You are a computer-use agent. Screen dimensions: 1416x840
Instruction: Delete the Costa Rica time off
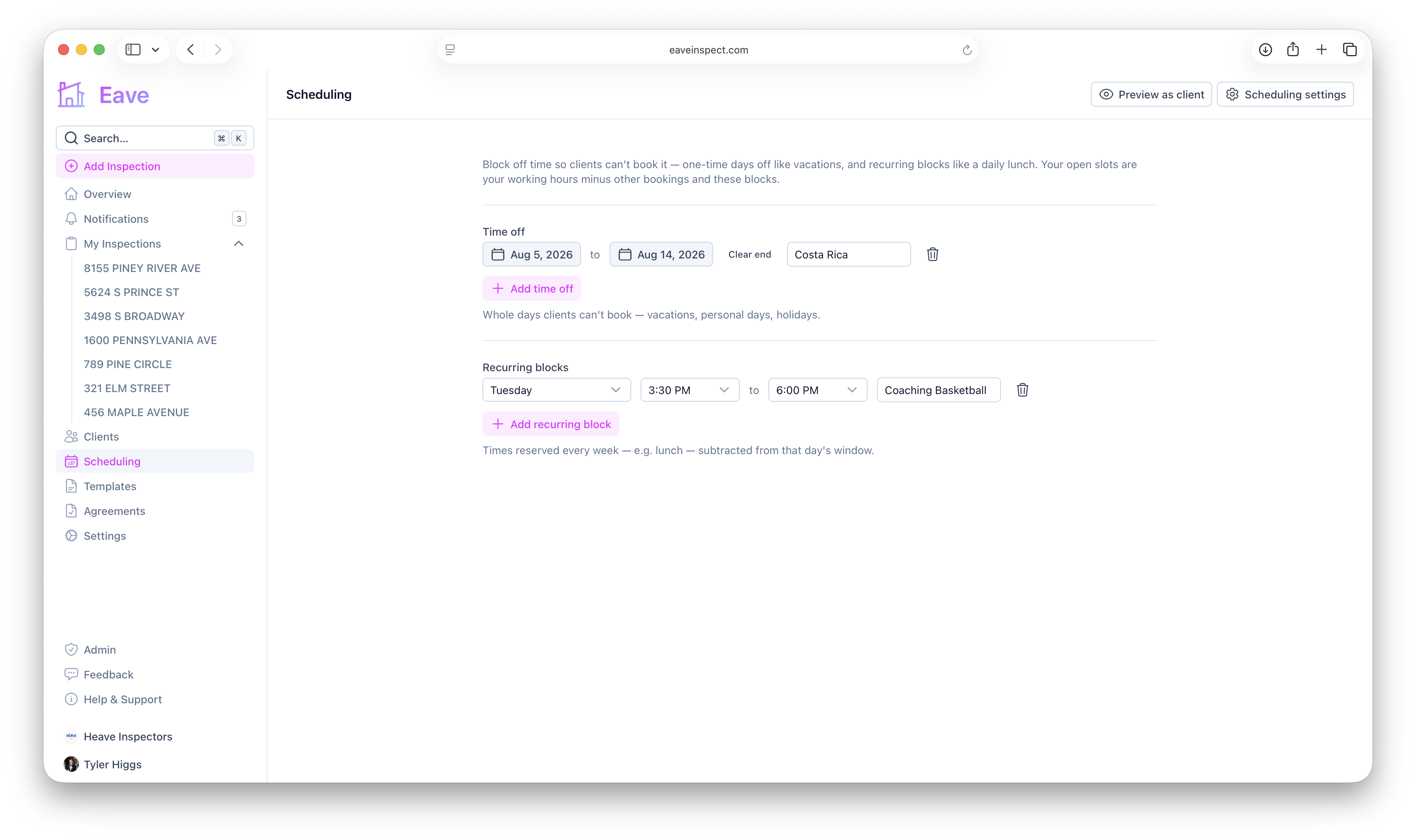tap(933, 255)
